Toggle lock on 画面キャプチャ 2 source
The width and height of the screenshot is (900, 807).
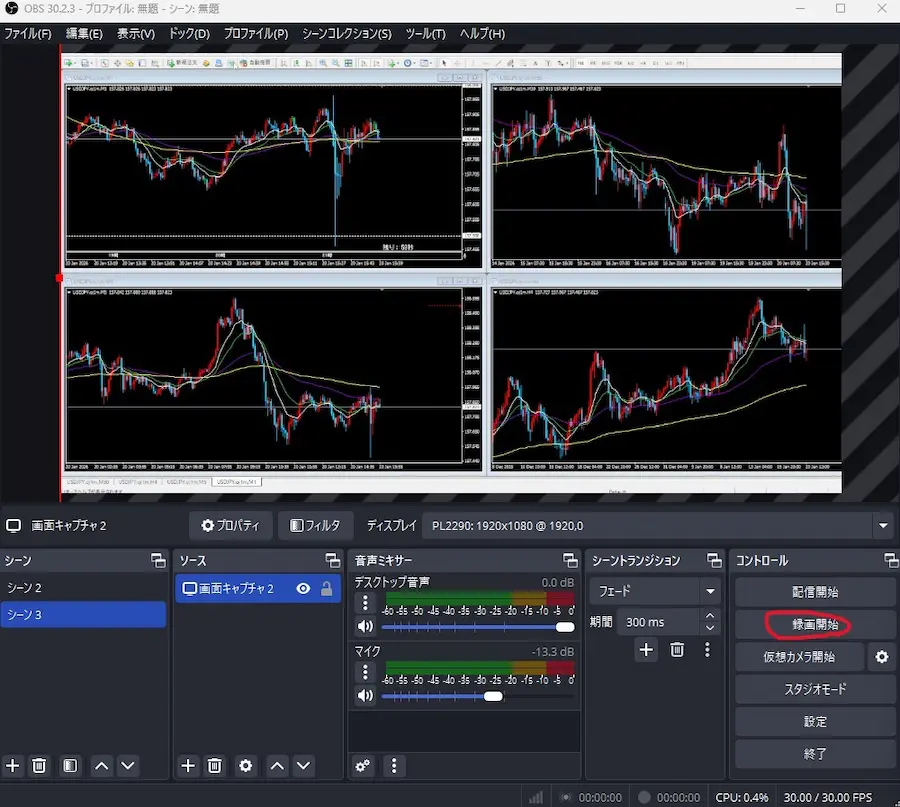[x=326, y=589]
